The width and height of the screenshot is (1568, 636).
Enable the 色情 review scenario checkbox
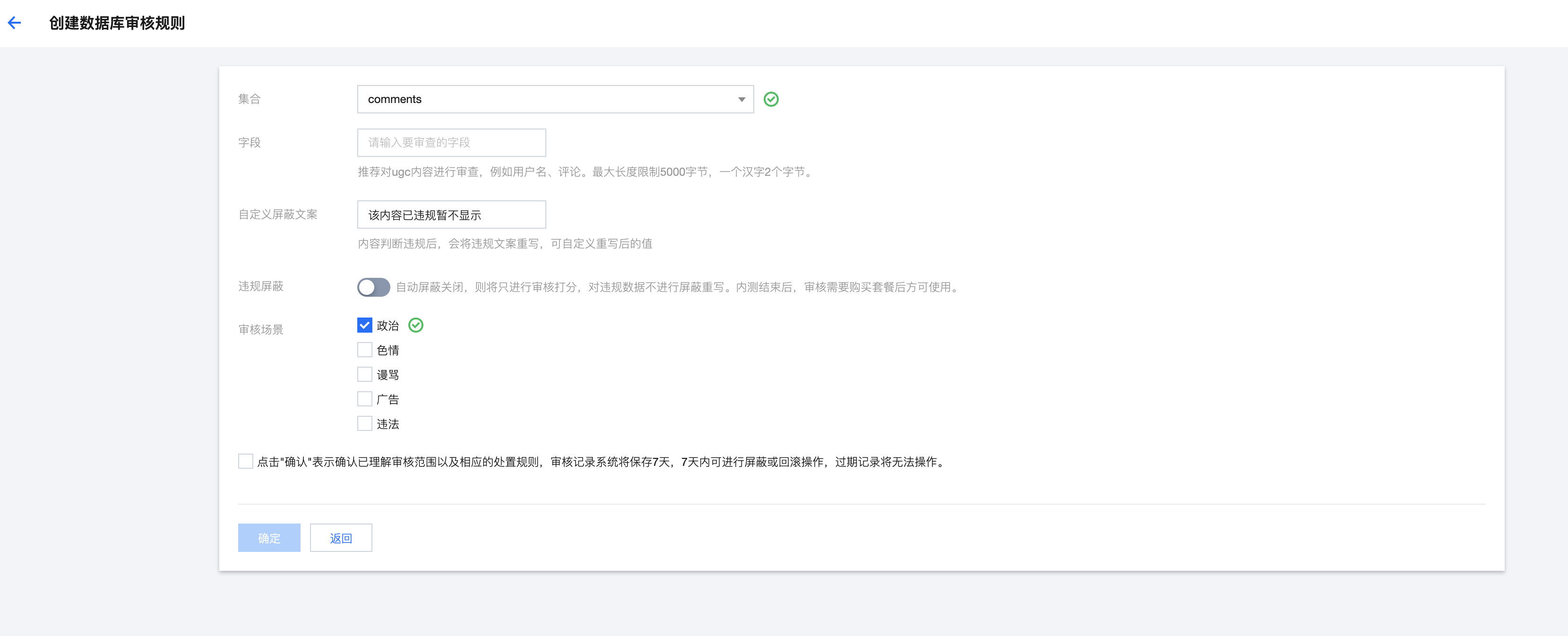(x=365, y=350)
